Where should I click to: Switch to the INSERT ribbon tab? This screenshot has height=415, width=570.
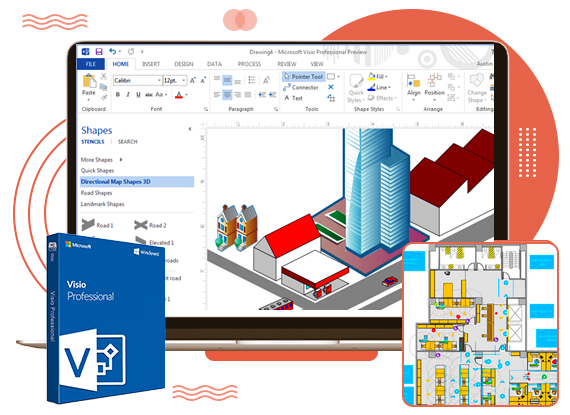point(151,64)
